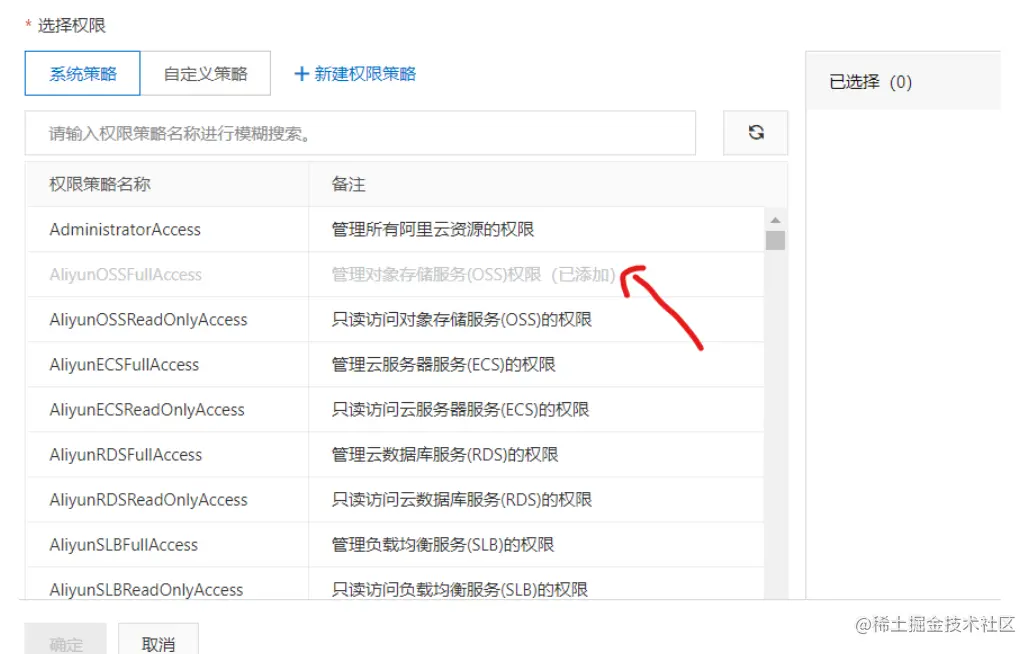Select the AliyunECSFullAccess policy
1035x654 pixels.
click(x=124, y=364)
